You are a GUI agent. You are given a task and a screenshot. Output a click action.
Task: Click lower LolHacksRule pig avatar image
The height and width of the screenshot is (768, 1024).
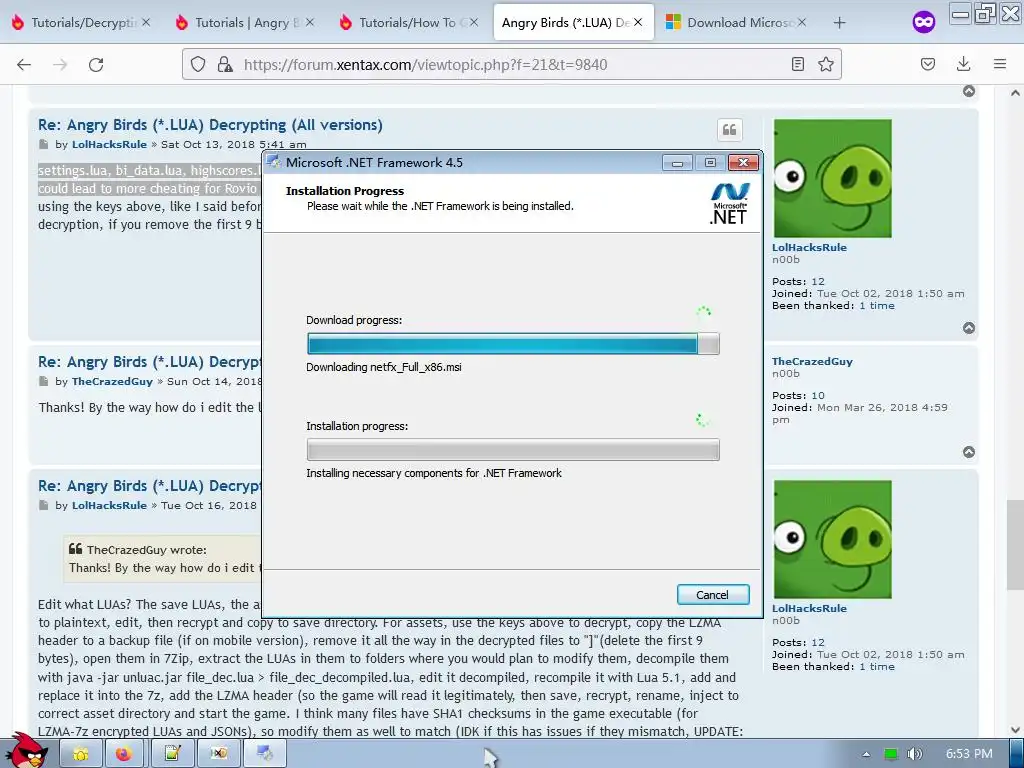(832, 539)
